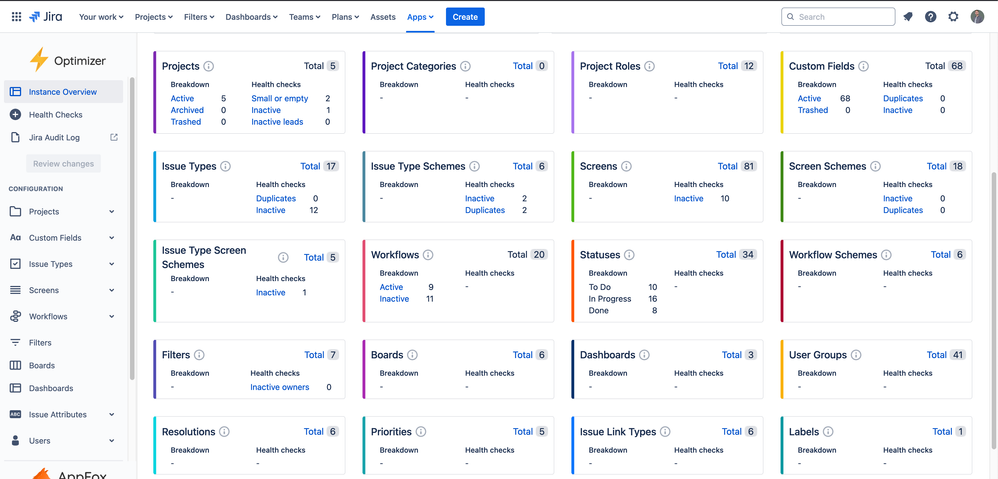Viewport: 998px width, 479px height.
Task: Click Duplicates link in Custom Fields card
Action: (x=903, y=99)
